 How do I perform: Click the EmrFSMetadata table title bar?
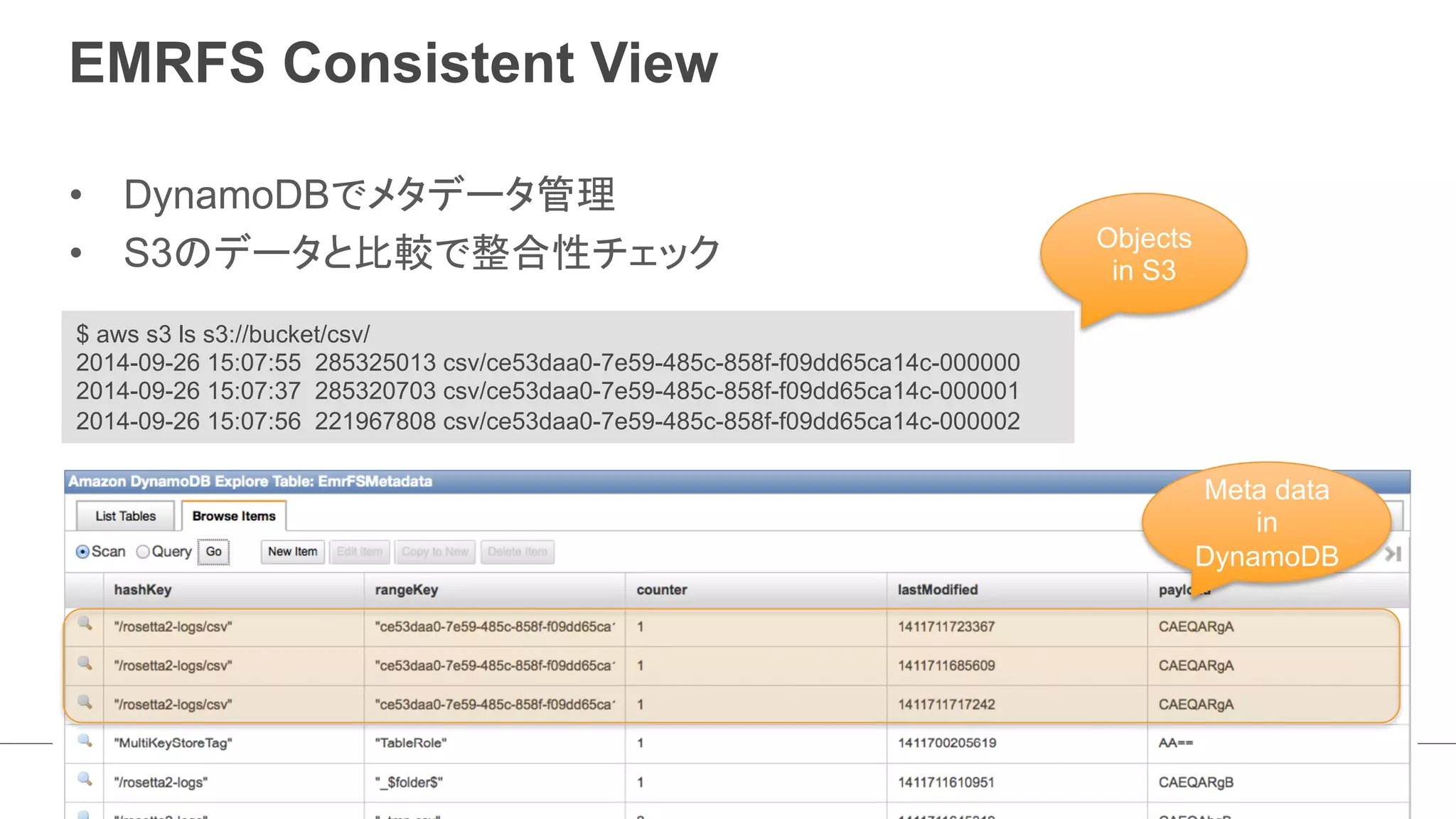[737, 481]
